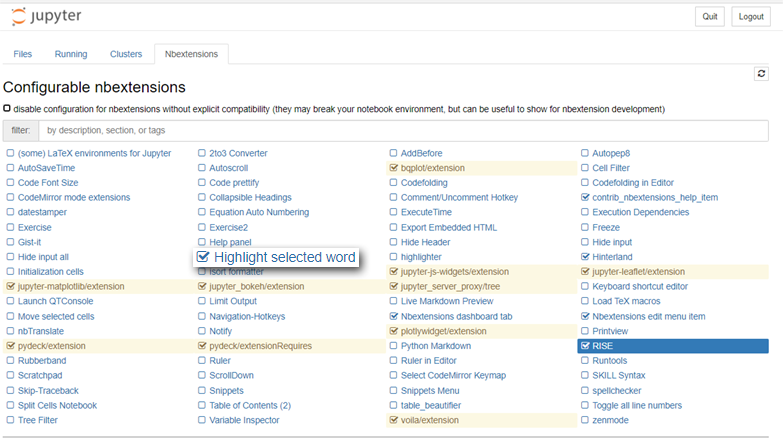Toggle the disable configuration compatibility checkbox

point(7,108)
